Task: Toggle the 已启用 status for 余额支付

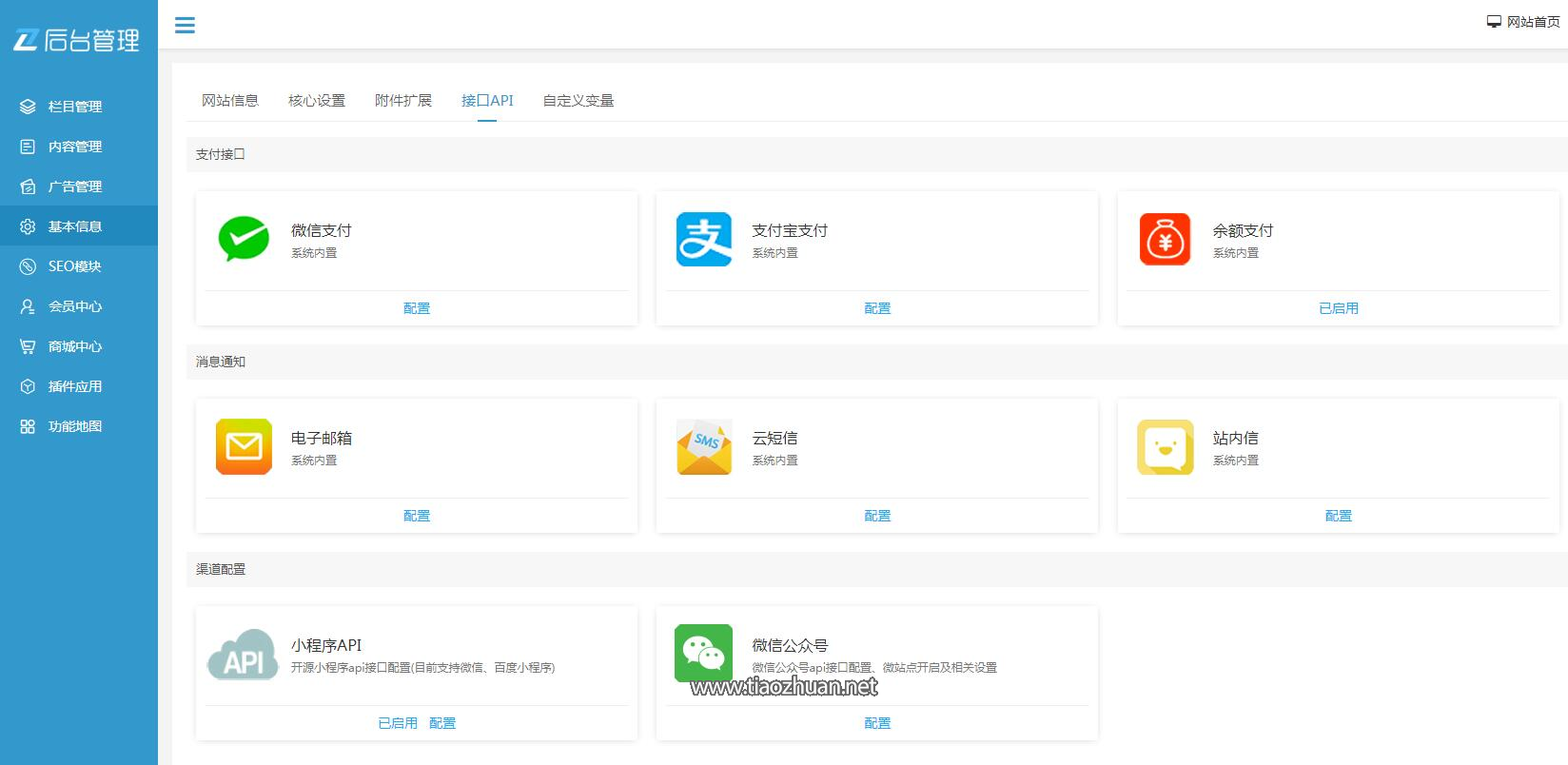Action: 1338,308
